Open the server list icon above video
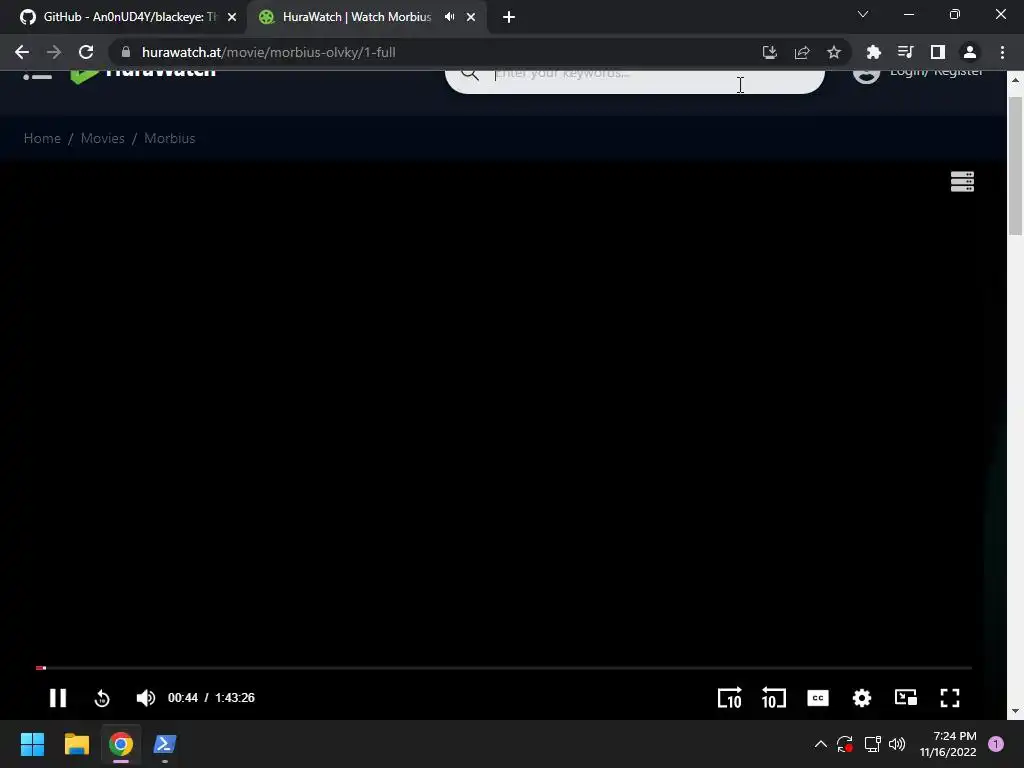1024x768 pixels. [962, 182]
